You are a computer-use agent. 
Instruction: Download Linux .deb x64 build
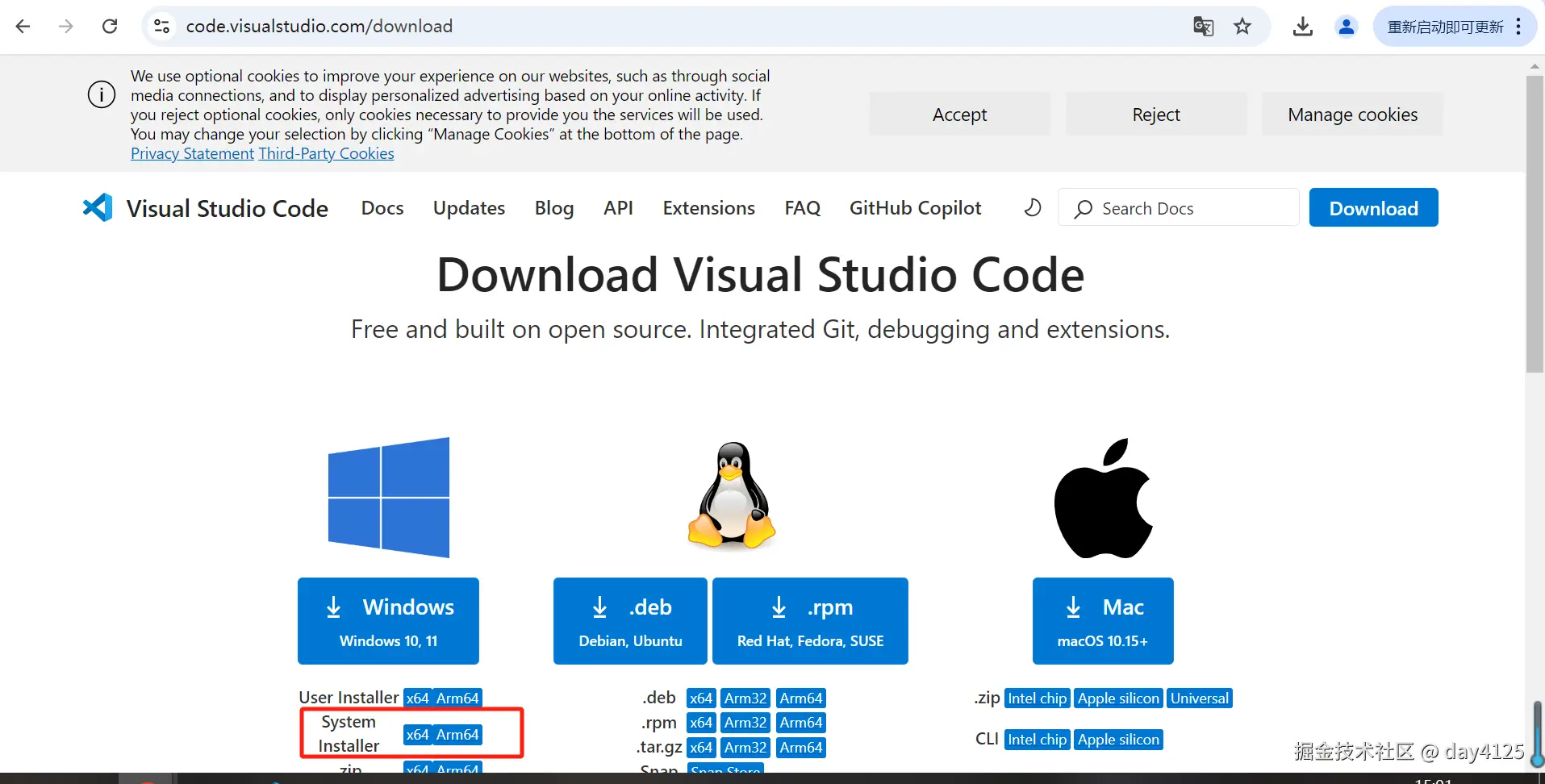pos(701,699)
